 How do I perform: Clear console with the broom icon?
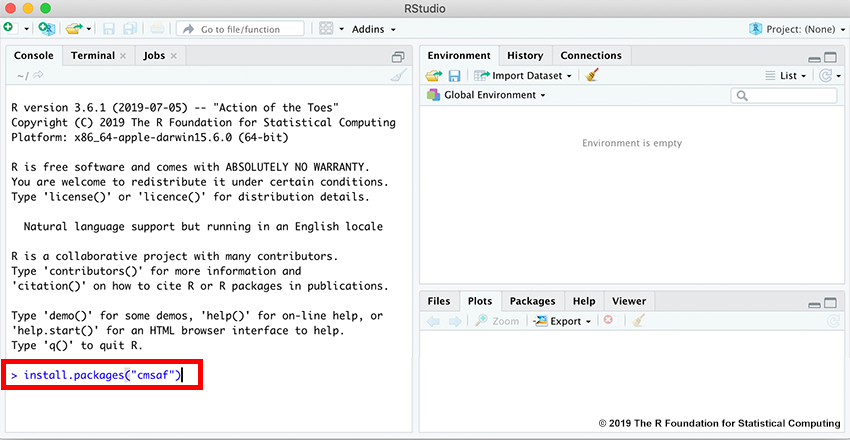(398, 75)
